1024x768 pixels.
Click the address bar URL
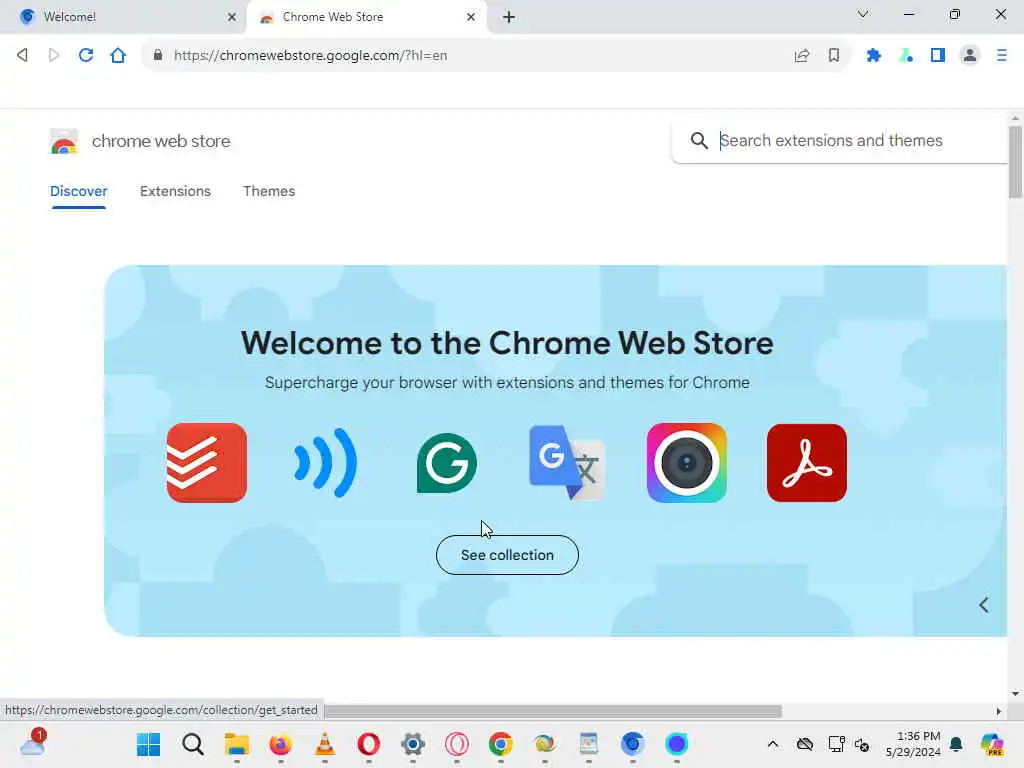[x=310, y=56]
